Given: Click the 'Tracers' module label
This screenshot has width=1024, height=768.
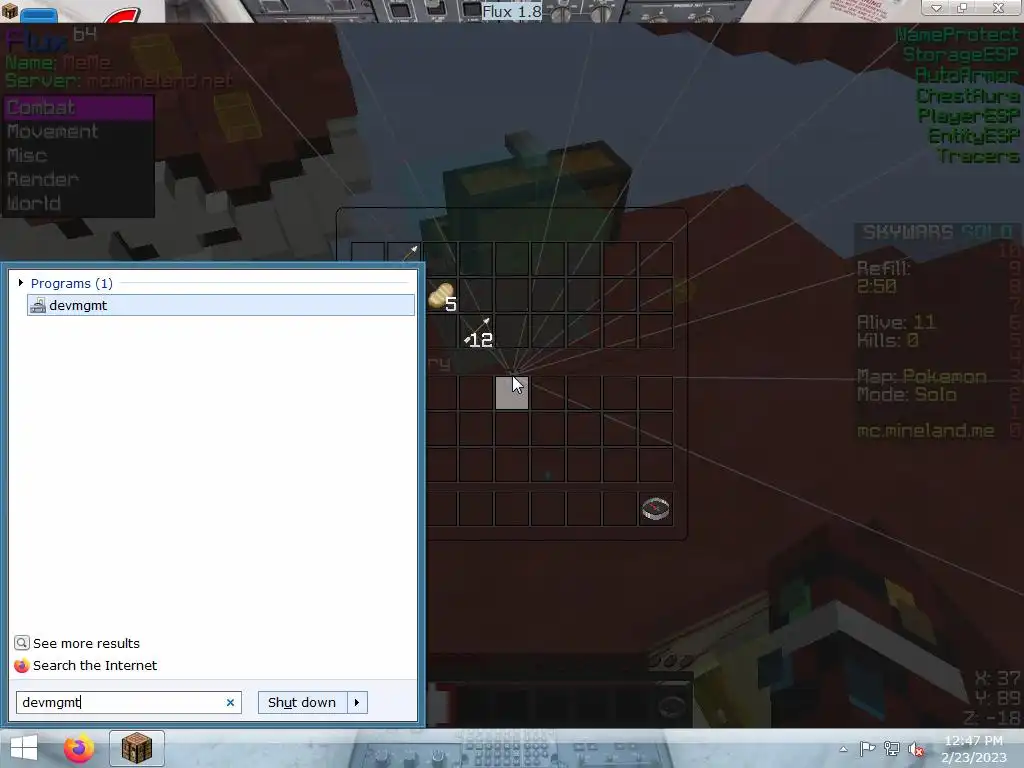Looking at the screenshot, I should 978,156.
